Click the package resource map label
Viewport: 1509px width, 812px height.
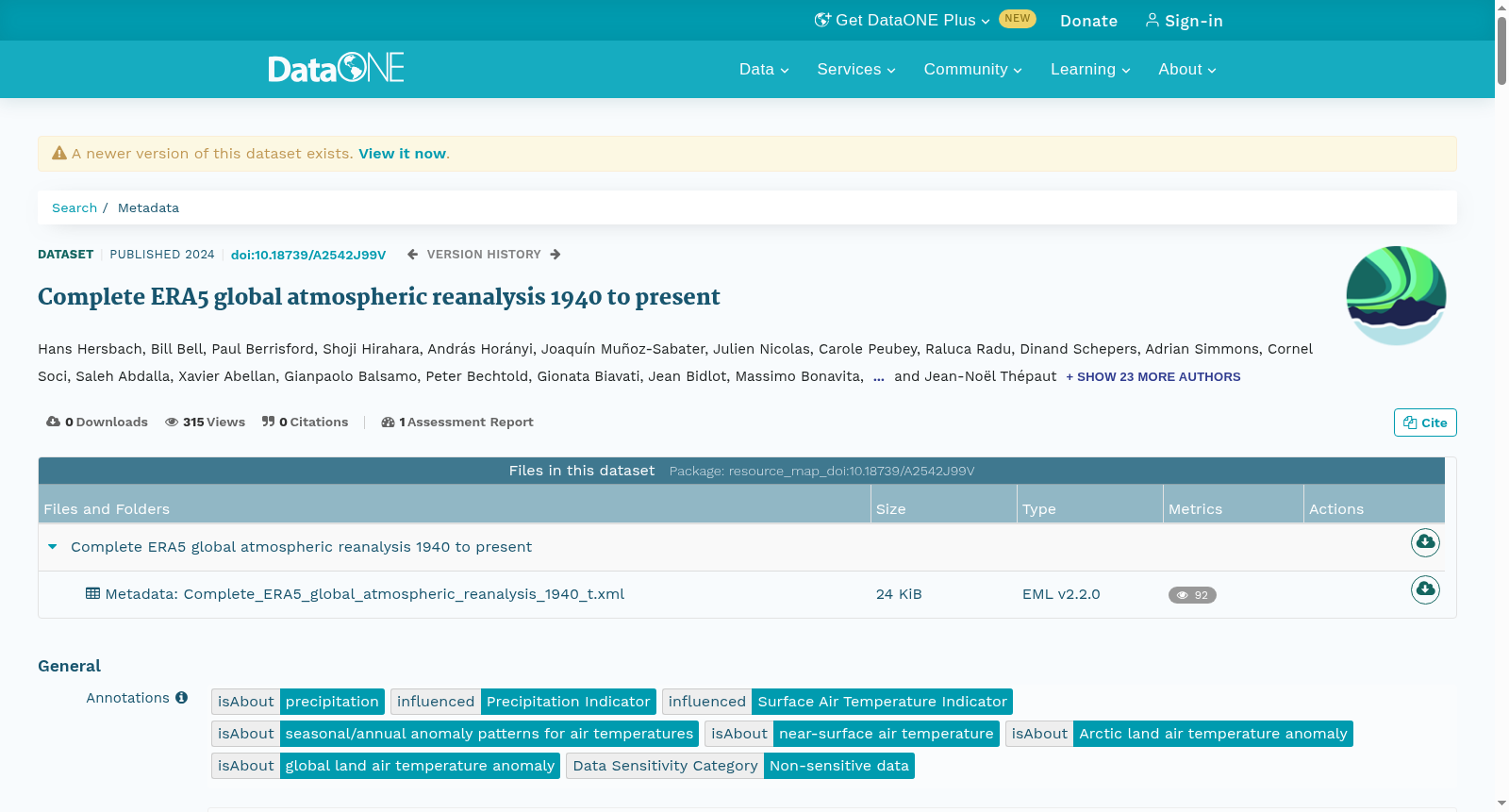(x=821, y=471)
